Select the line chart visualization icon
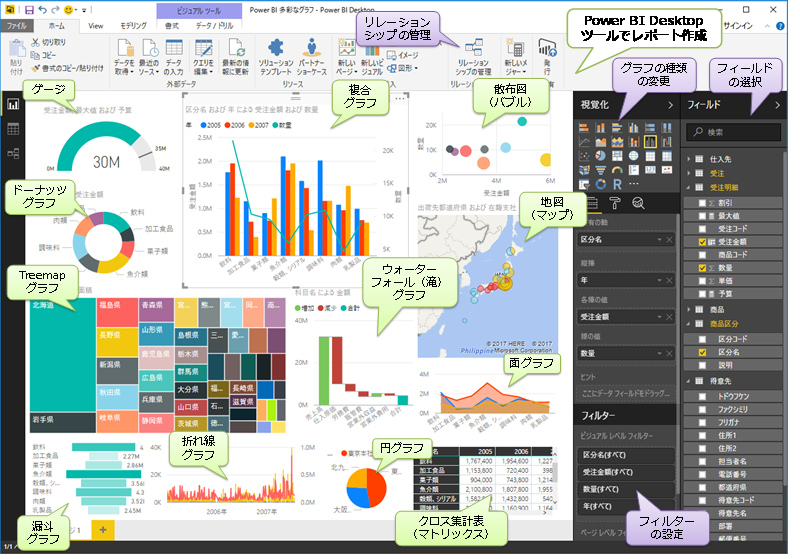This screenshot has width=800, height=559. tap(584, 142)
